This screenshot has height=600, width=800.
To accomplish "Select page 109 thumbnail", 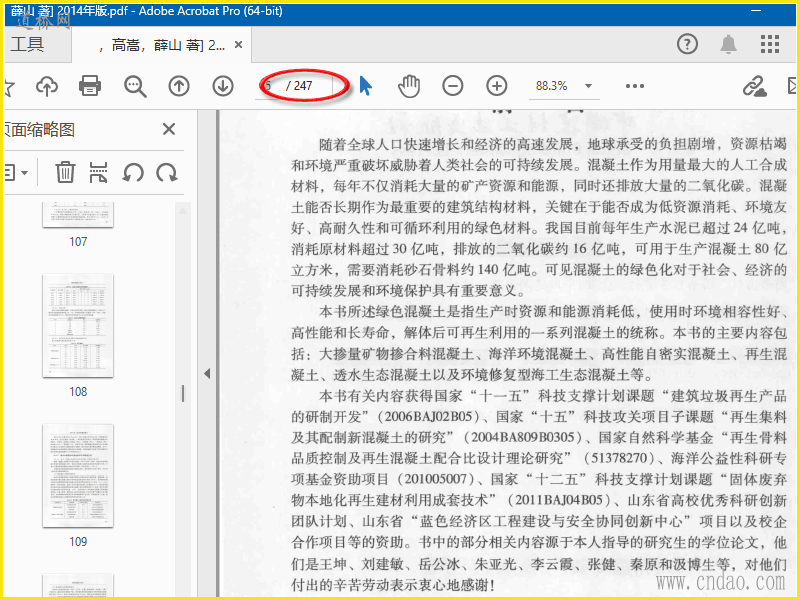I will point(78,476).
